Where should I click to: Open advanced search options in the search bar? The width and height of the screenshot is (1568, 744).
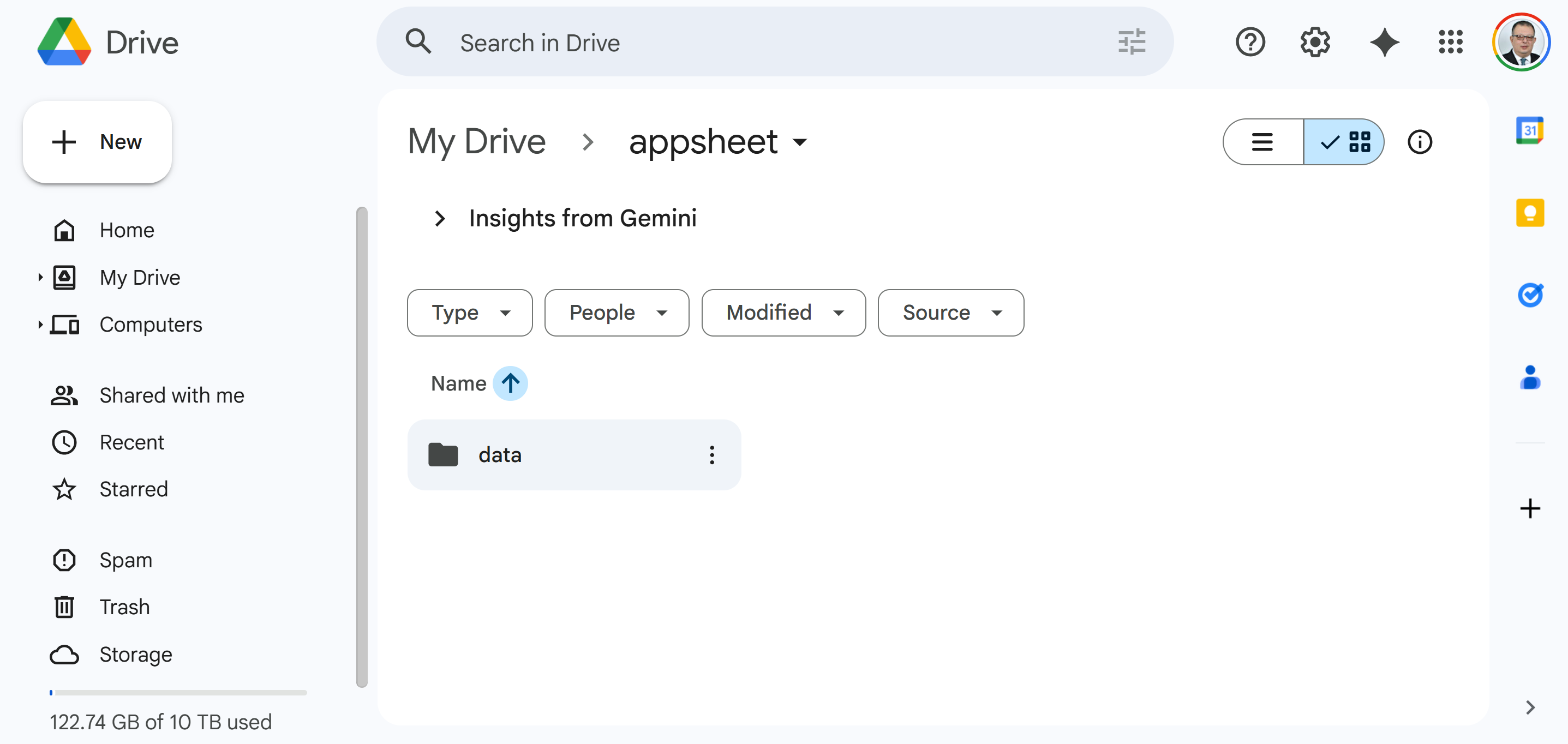point(1131,41)
